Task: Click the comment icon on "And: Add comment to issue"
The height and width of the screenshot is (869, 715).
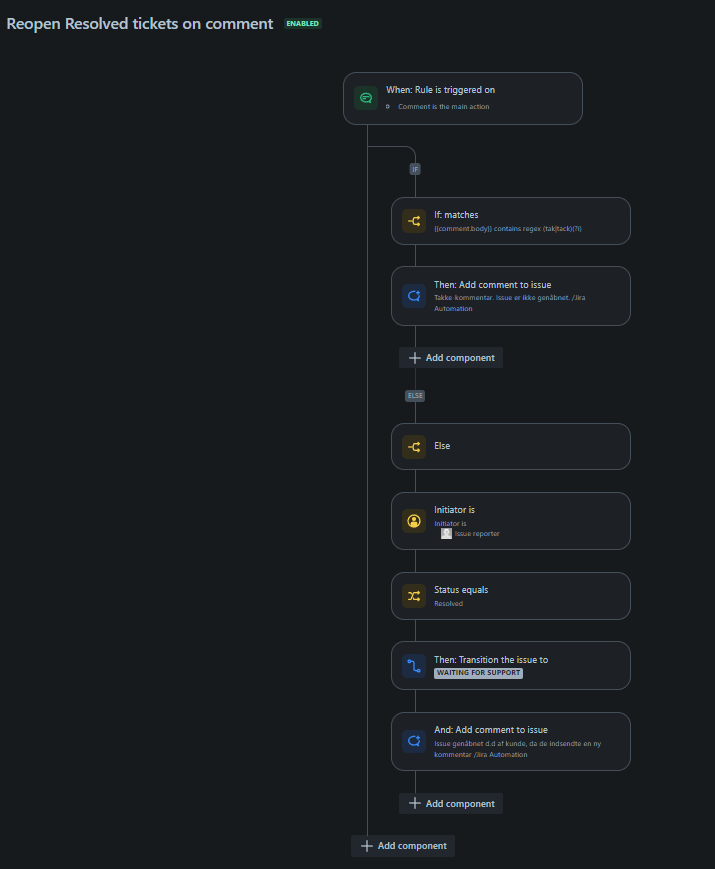Action: click(x=413, y=741)
